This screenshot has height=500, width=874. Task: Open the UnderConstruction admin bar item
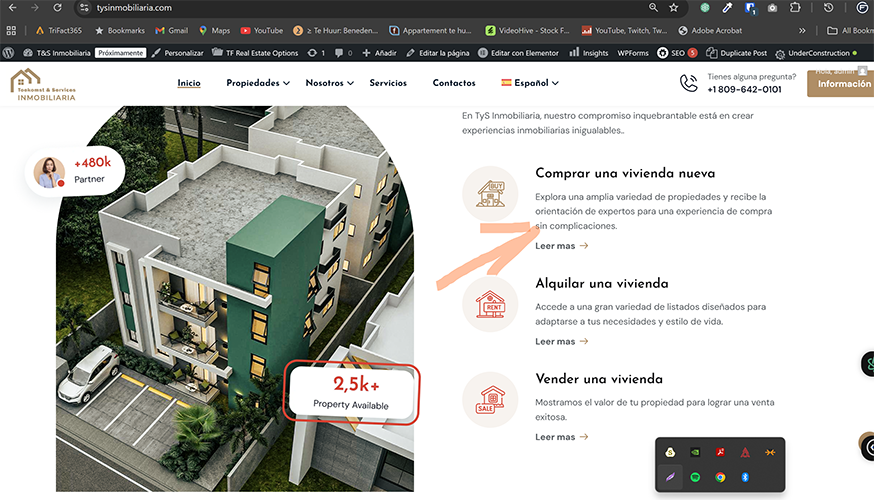coord(816,53)
